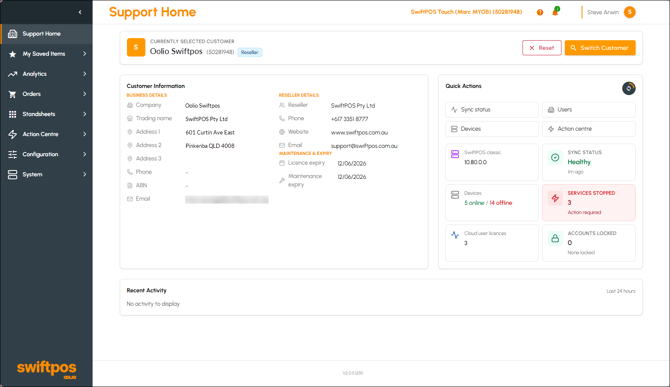This screenshot has height=387, width=670.
Task: Click the Quick Actions refresh icon
Action: 629,88
